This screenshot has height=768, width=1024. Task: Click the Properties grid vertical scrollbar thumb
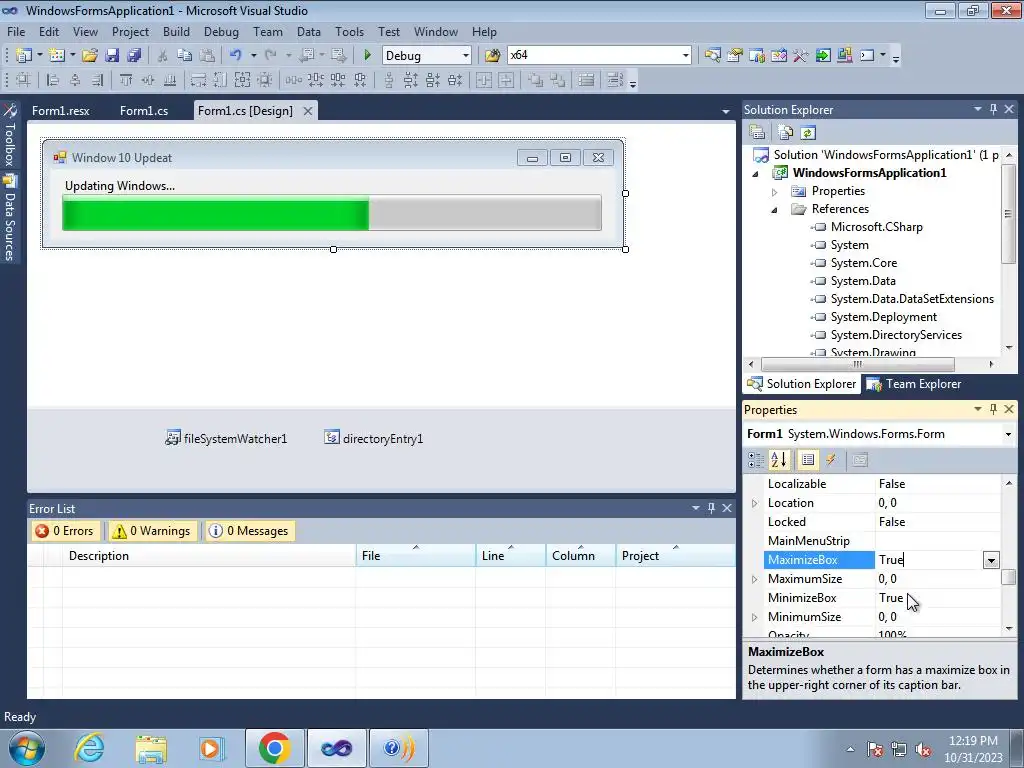pos(1009,577)
